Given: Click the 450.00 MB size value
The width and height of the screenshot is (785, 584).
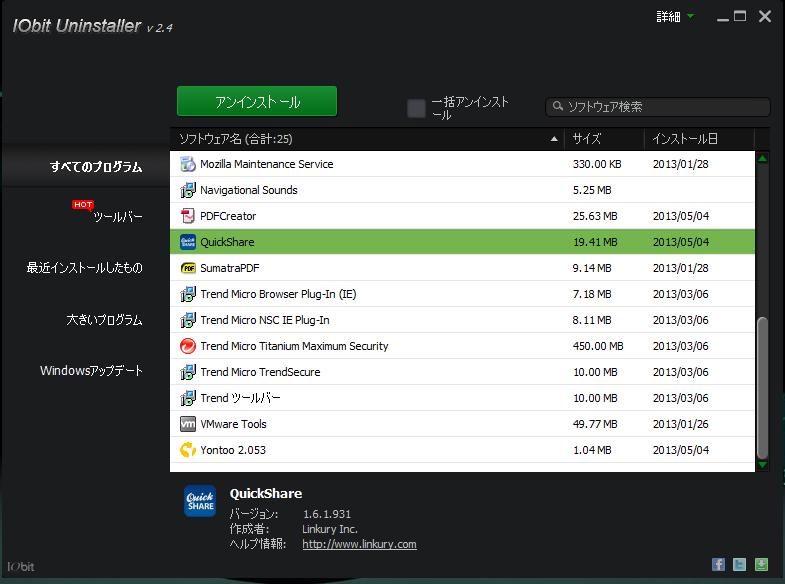Looking at the screenshot, I should [x=598, y=346].
